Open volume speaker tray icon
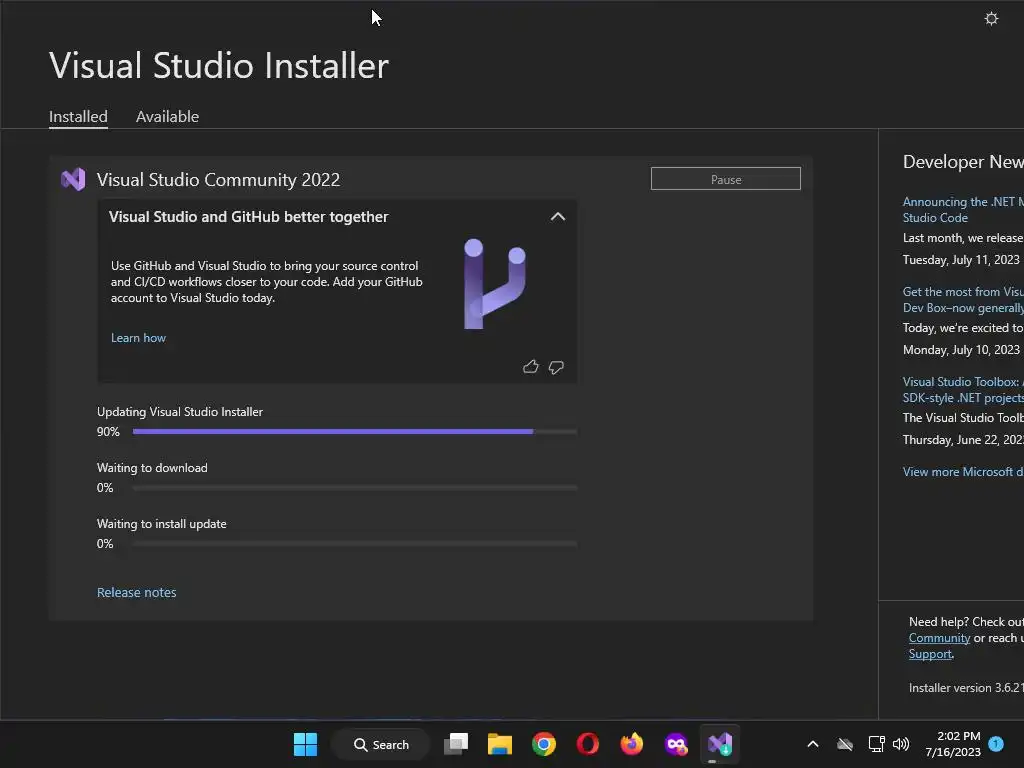The image size is (1024, 768). tap(901, 744)
